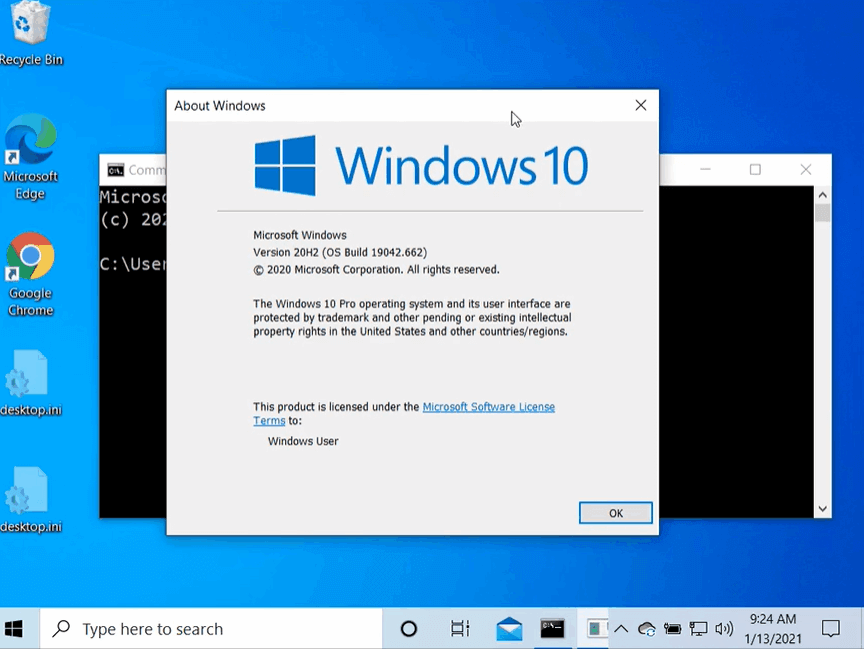The width and height of the screenshot is (864, 649).
Task: Click the Command Prompt scrollbar down arrow
Action: click(x=822, y=509)
